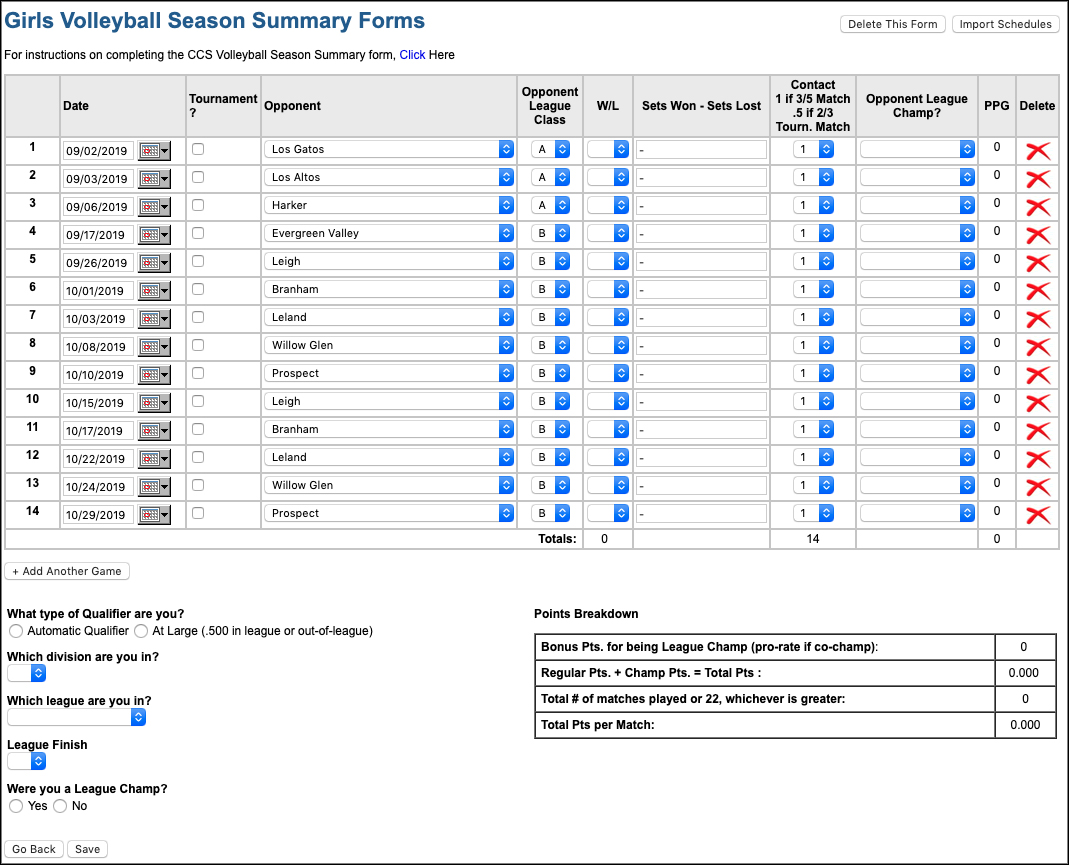Open the Click instructions link
The width and height of the screenshot is (1069, 865).
click(412, 55)
